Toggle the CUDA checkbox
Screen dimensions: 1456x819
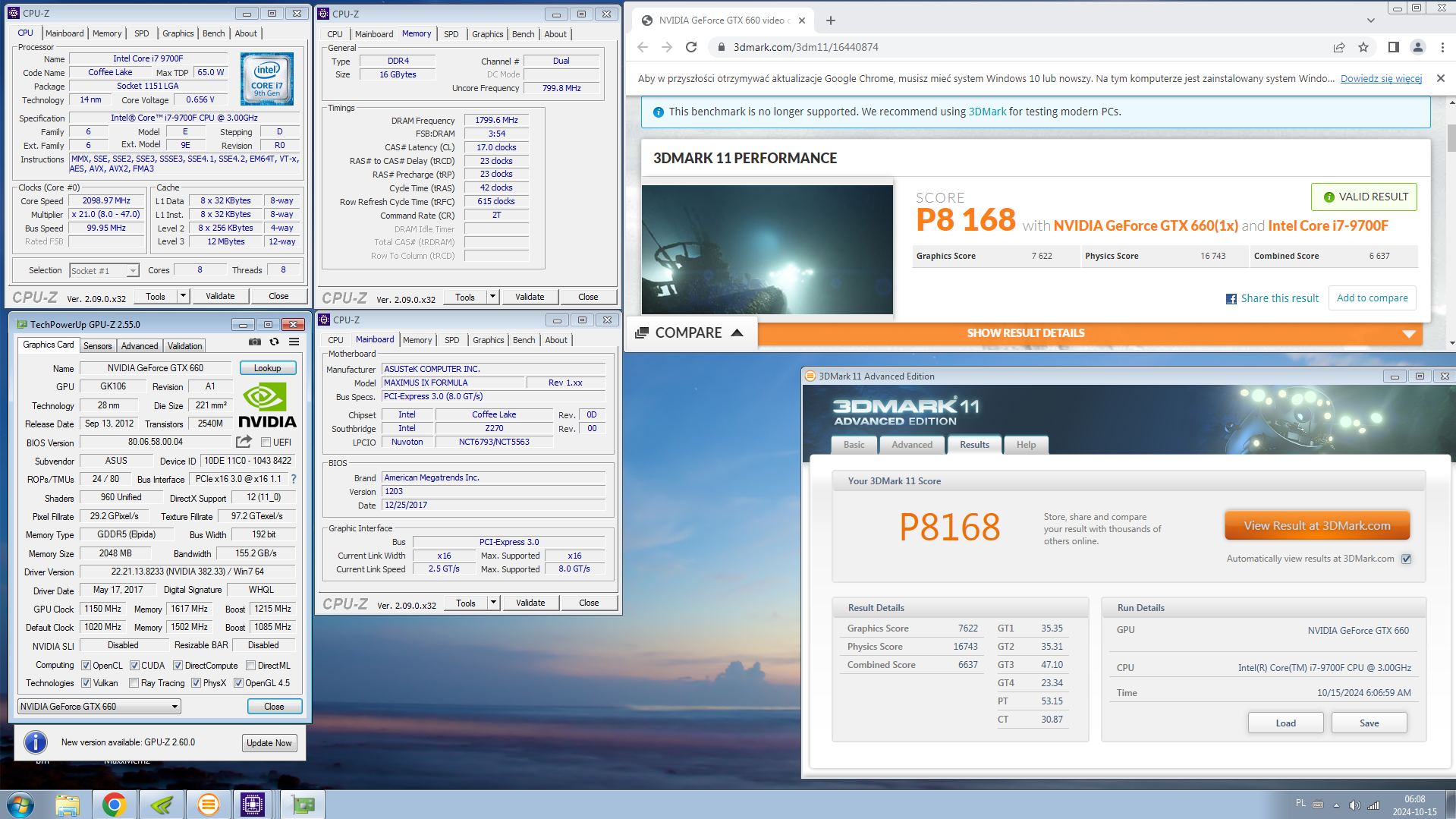pos(134,665)
